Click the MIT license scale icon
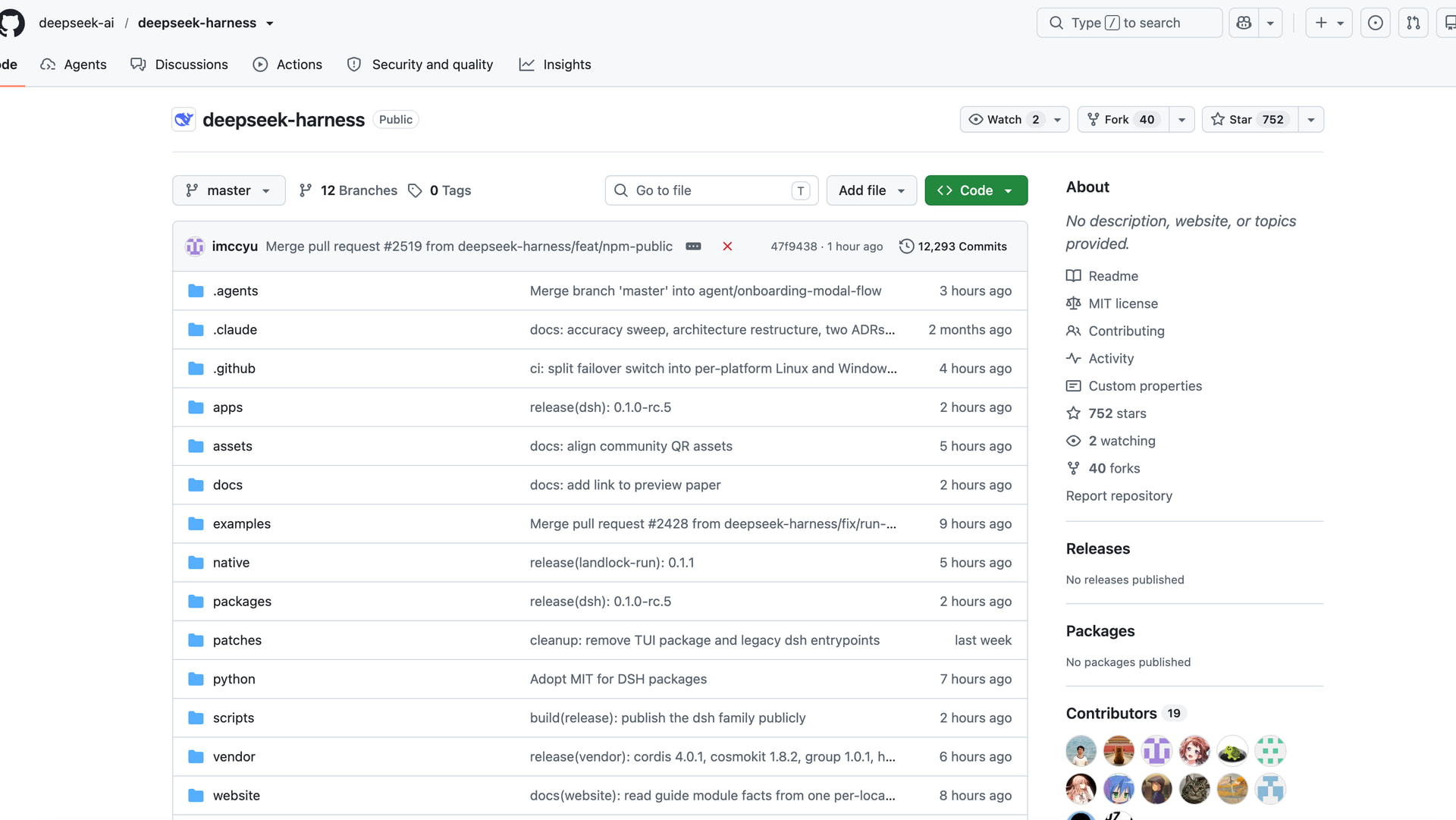The height and width of the screenshot is (820, 1456). (x=1073, y=303)
